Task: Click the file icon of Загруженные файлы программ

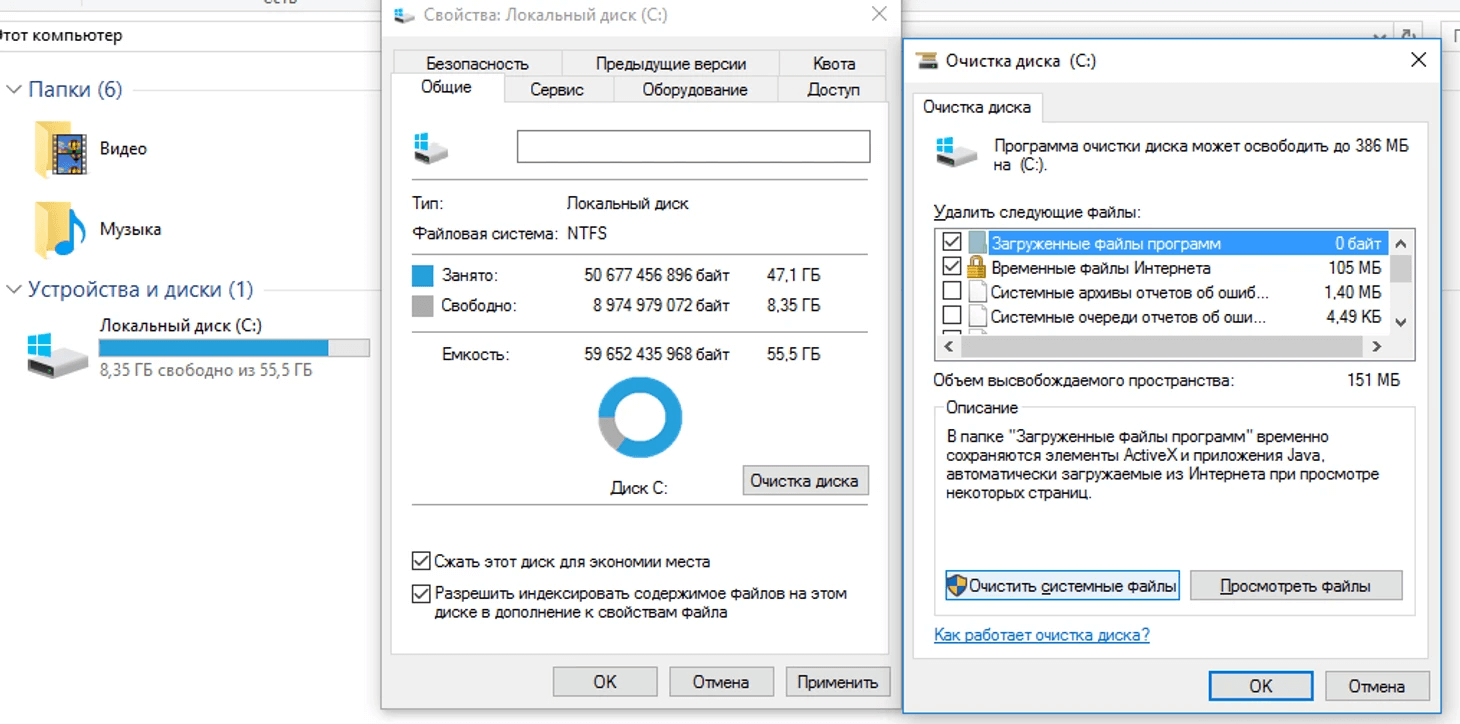Action: pos(977,243)
